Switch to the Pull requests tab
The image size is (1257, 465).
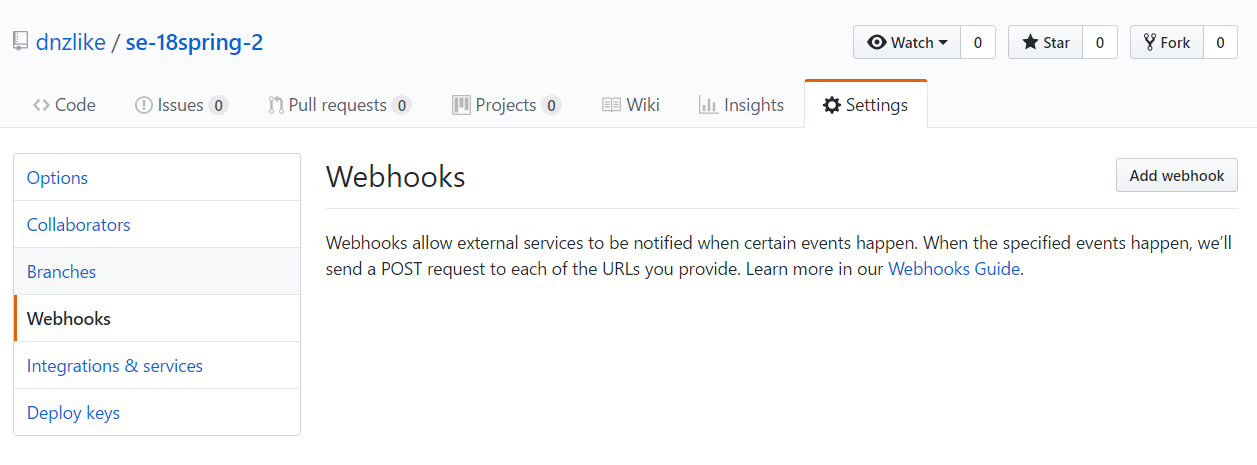(x=340, y=105)
